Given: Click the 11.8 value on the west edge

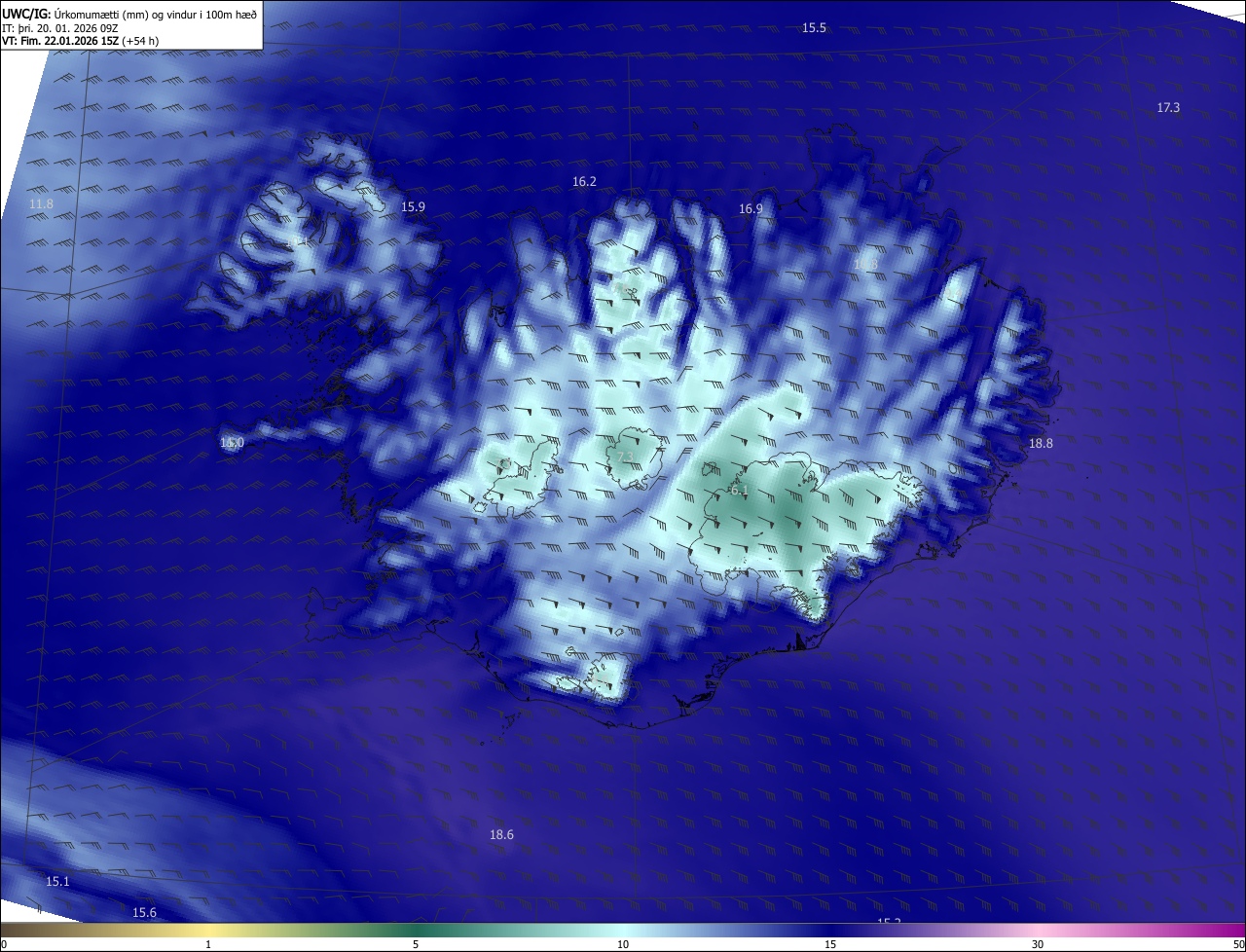Looking at the screenshot, I should (x=41, y=204).
